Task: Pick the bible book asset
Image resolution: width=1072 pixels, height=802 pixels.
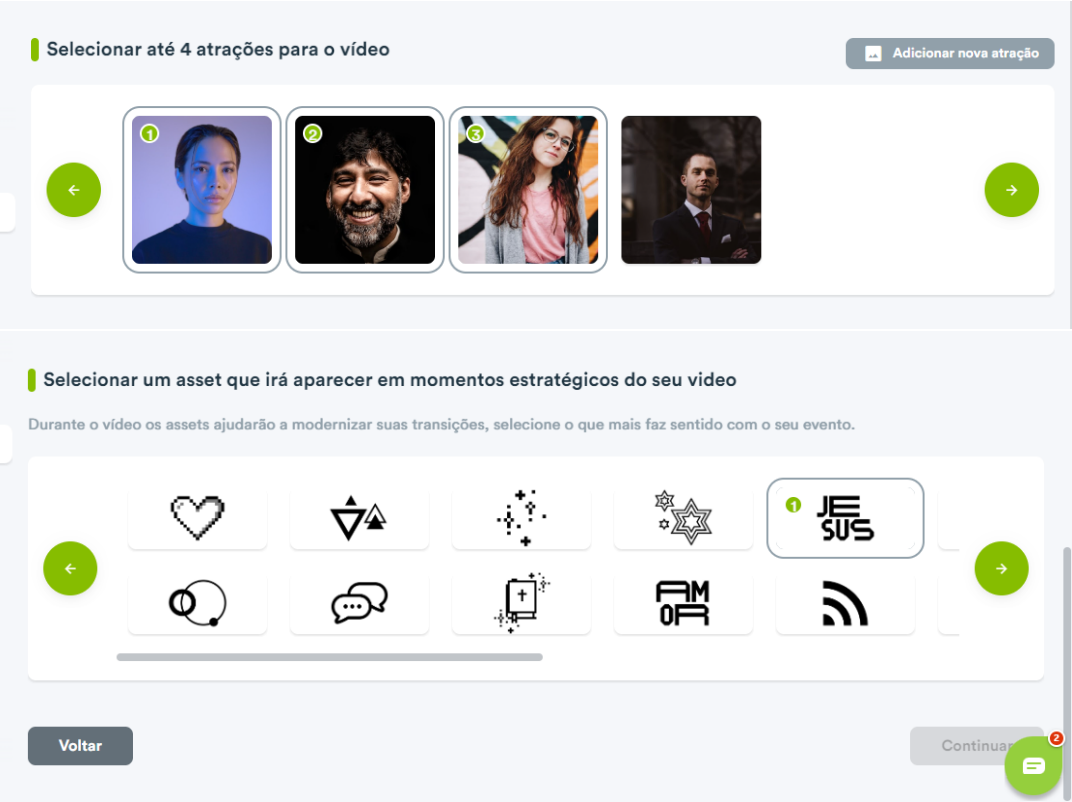Action: [x=521, y=603]
